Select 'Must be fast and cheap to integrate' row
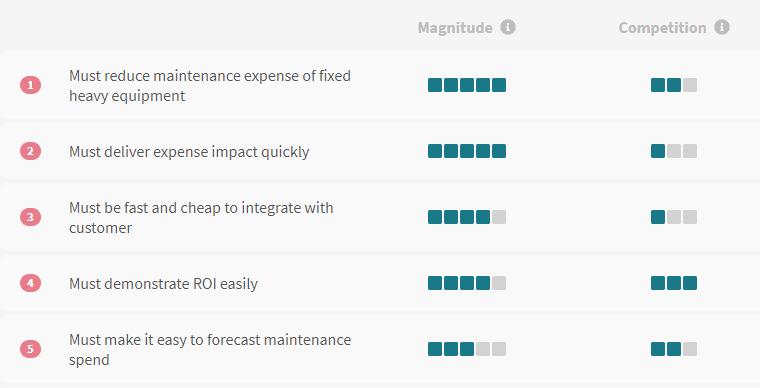Viewport: 760px width, 388px height. click(x=380, y=217)
